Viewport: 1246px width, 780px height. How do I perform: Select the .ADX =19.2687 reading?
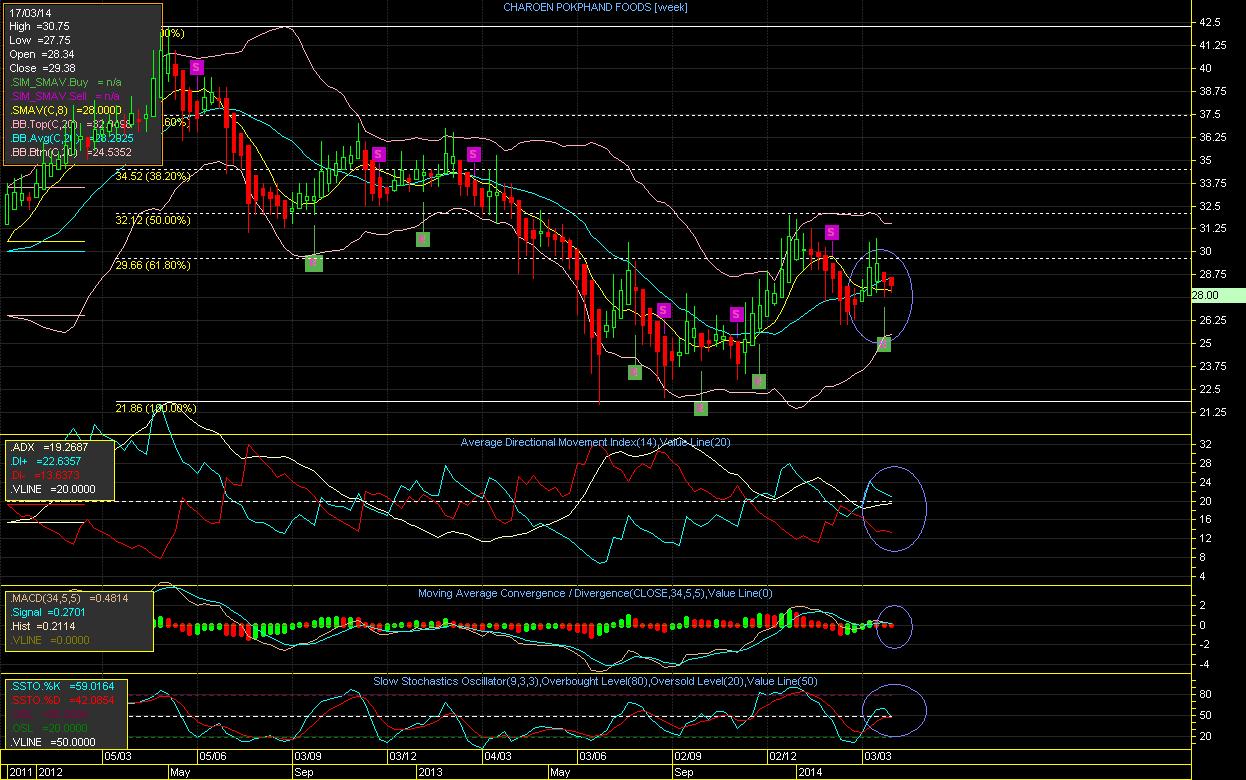(x=48, y=447)
